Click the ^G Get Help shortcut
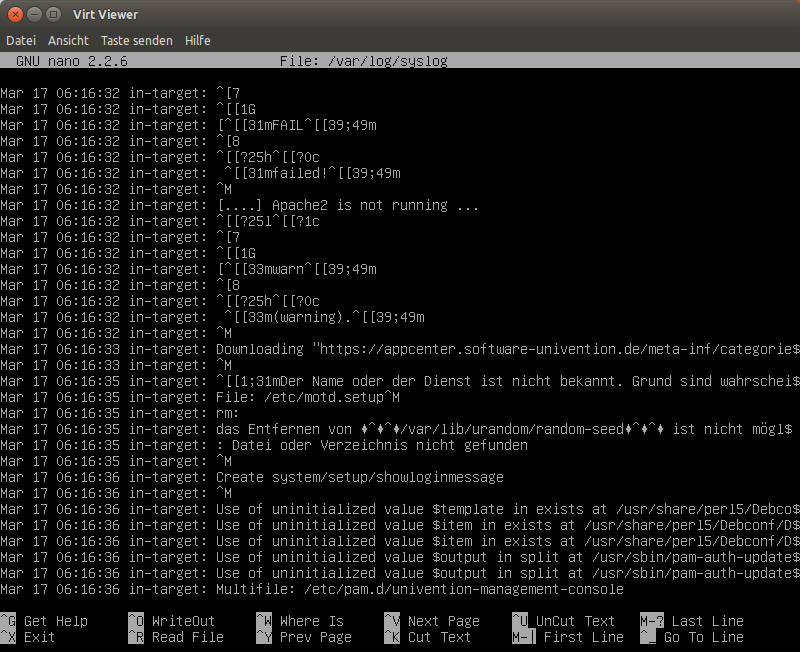The width and height of the screenshot is (800, 652). [44, 621]
